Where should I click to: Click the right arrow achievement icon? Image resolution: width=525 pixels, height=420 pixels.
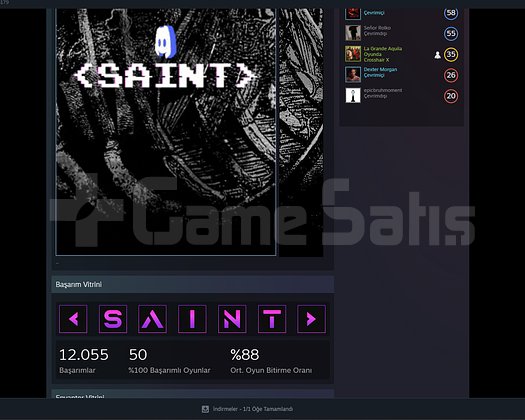pyautogui.click(x=311, y=319)
